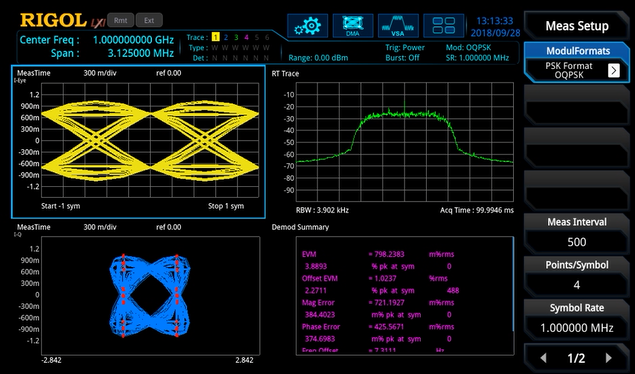The image size is (635, 374).
Task: Change Points/Symbol value 4
Action: (x=577, y=285)
